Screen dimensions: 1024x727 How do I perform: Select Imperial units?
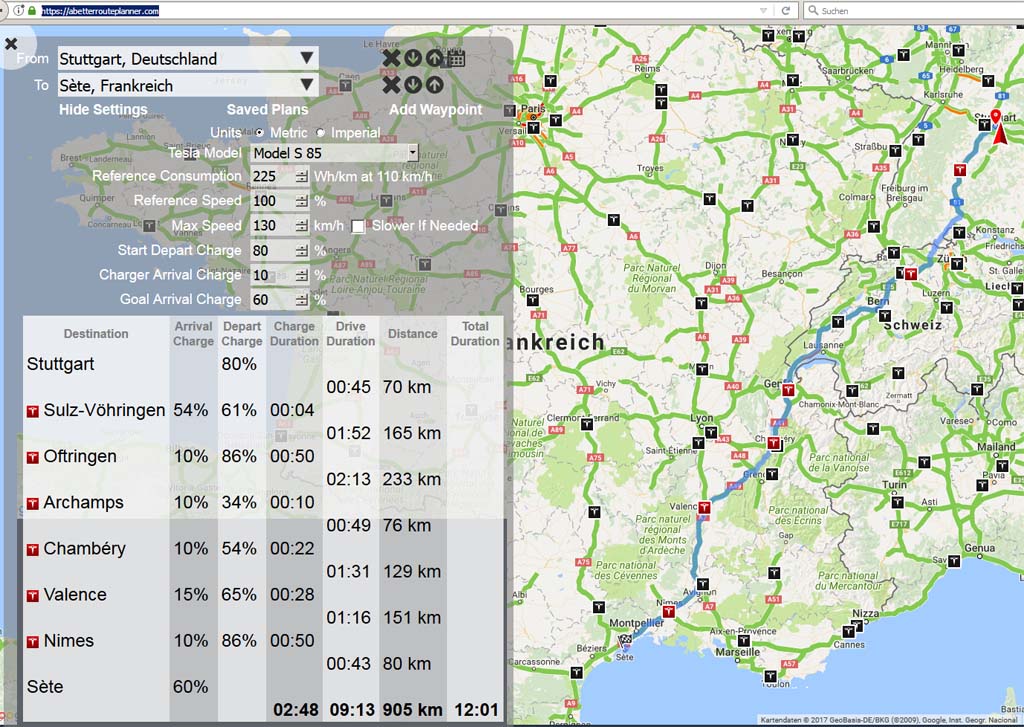[x=321, y=133]
